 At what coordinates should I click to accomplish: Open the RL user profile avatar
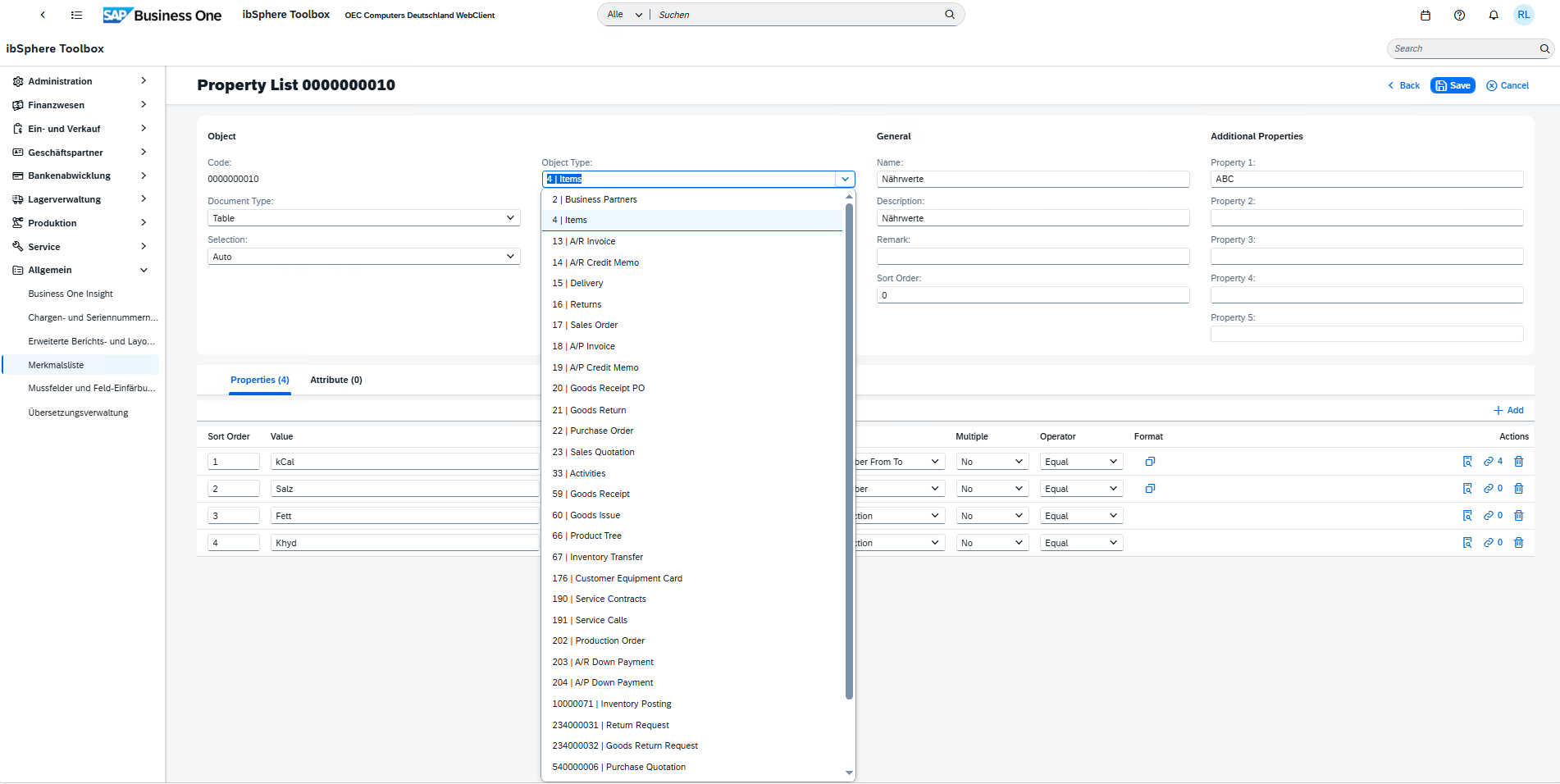pyautogui.click(x=1524, y=15)
